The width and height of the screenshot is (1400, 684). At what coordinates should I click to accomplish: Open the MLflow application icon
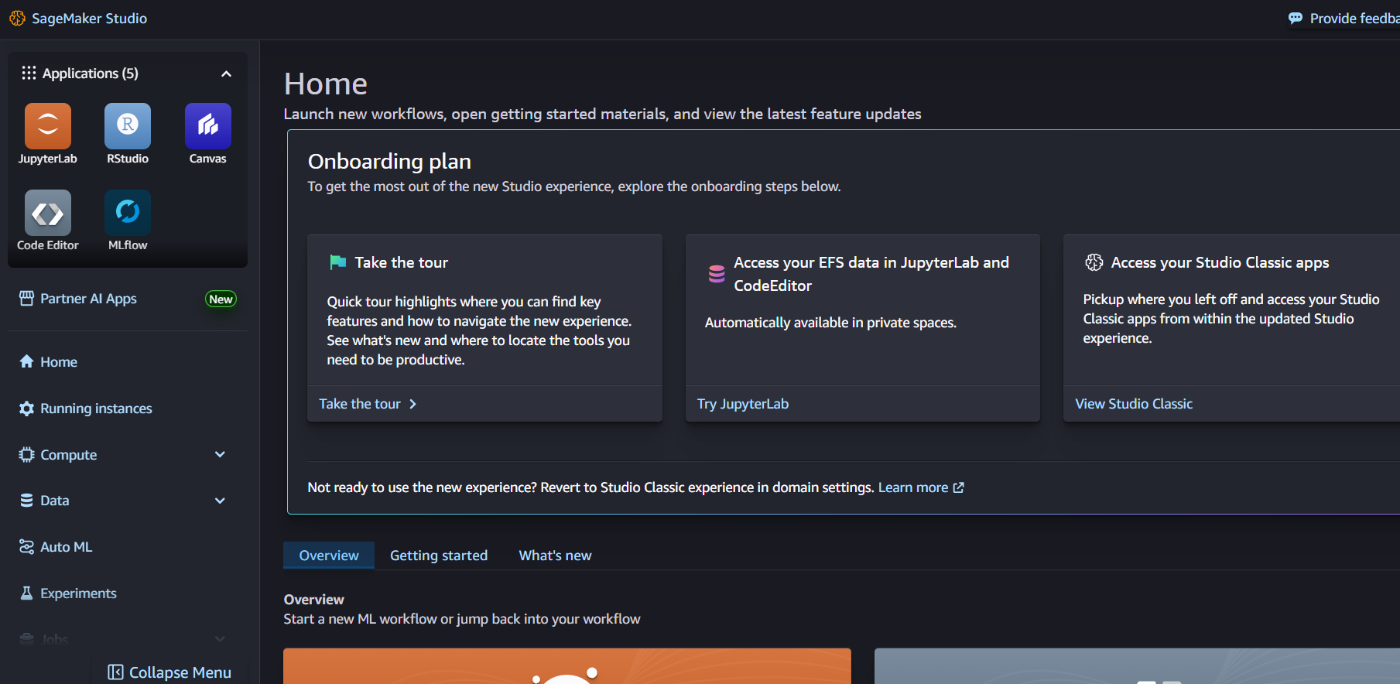[128, 213]
